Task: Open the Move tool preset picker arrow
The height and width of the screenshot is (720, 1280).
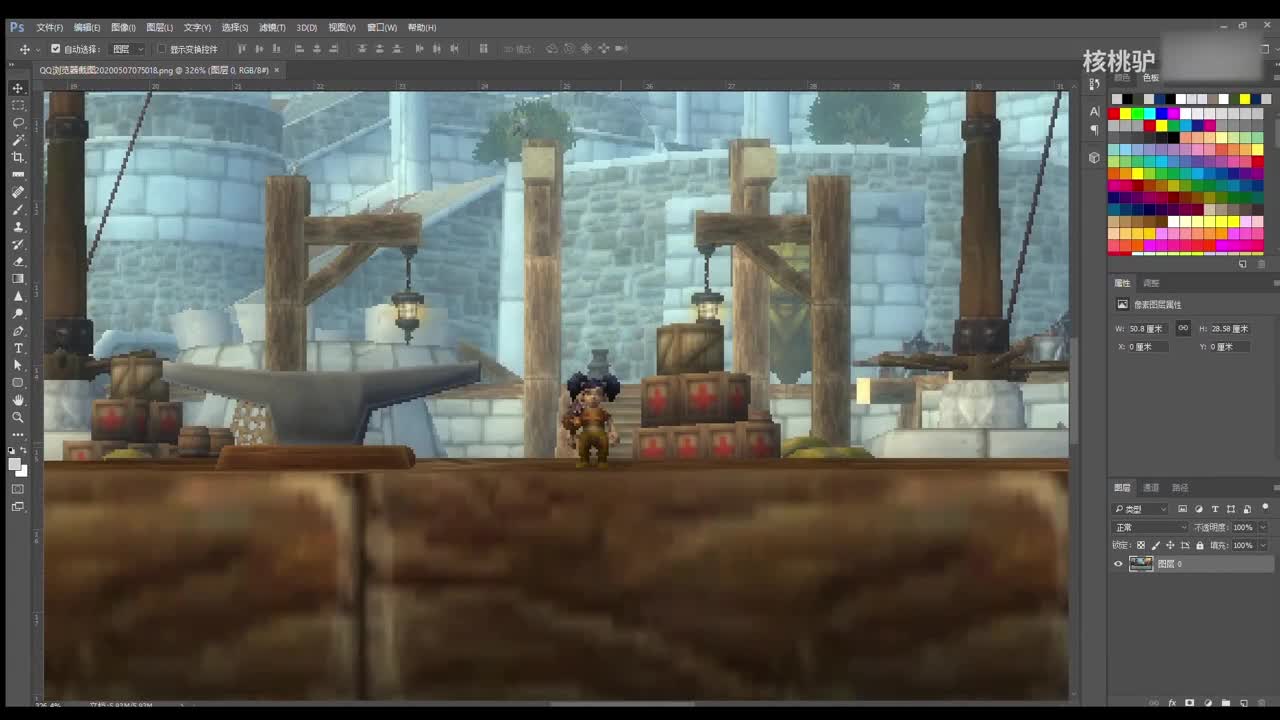Action: point(38,49)
